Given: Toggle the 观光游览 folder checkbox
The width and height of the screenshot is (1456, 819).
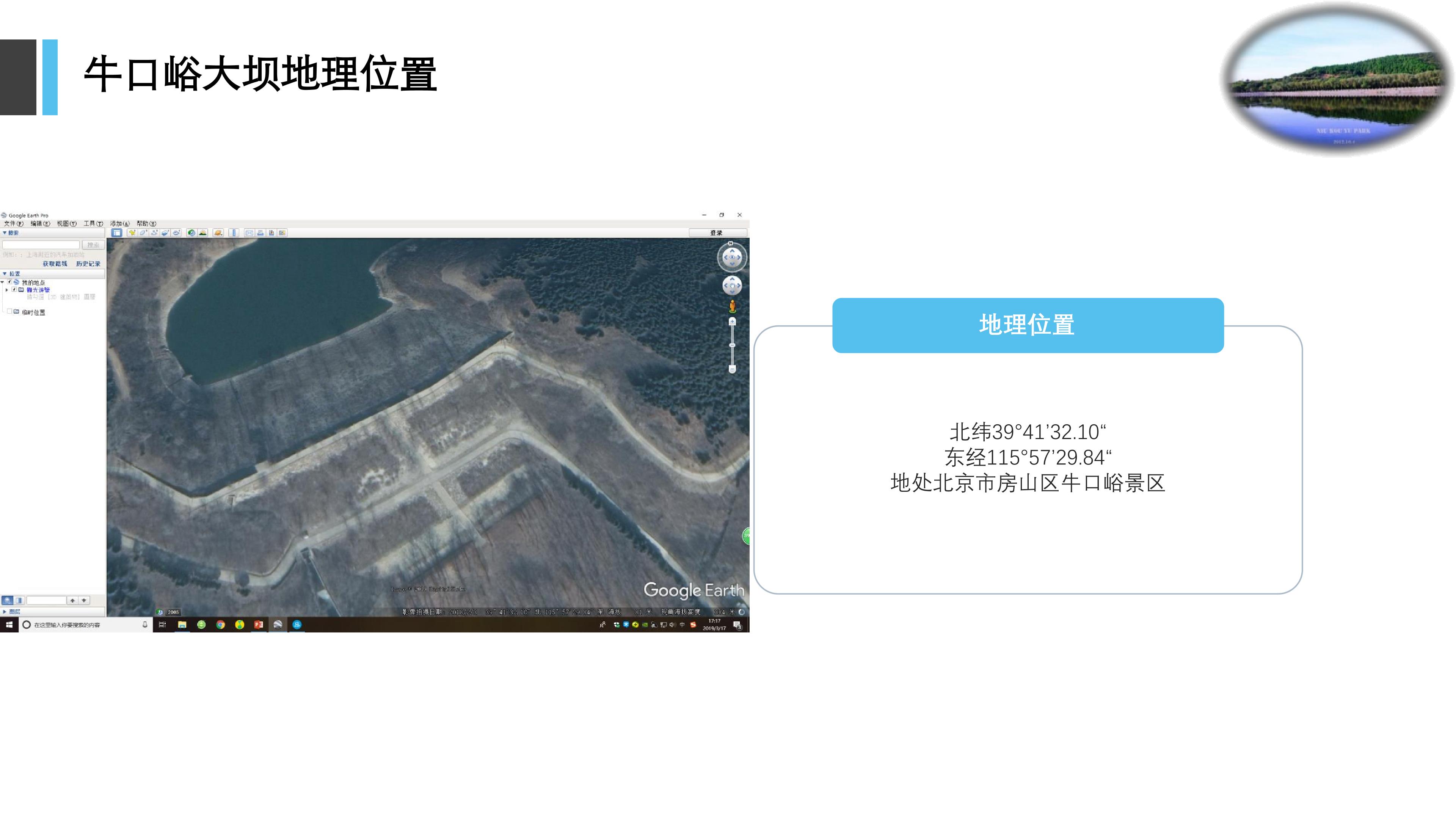Looking at the screenshot, I should (15, 289).
